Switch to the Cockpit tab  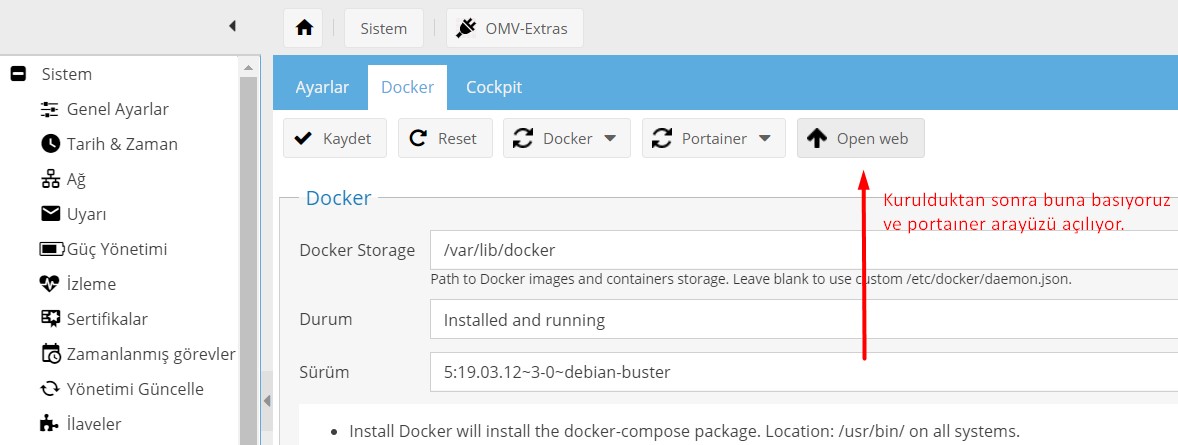click(x=494, y=87)
